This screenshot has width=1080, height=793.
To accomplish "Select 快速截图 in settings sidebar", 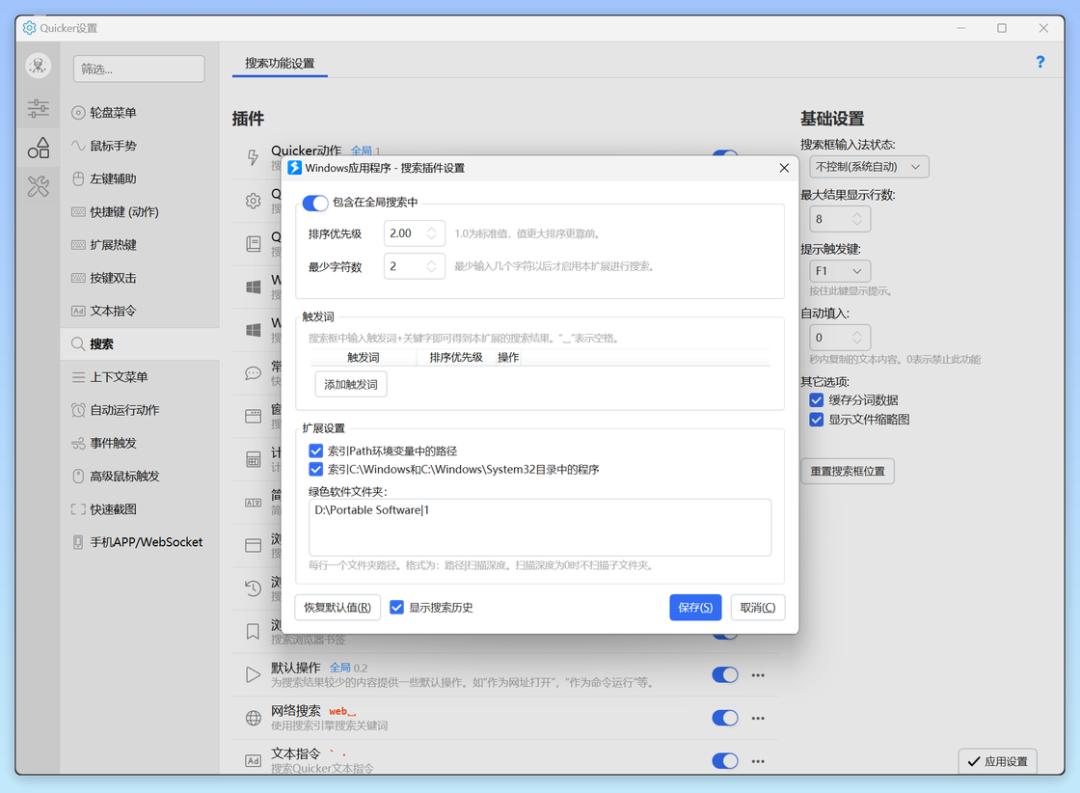I will (140, 509).
